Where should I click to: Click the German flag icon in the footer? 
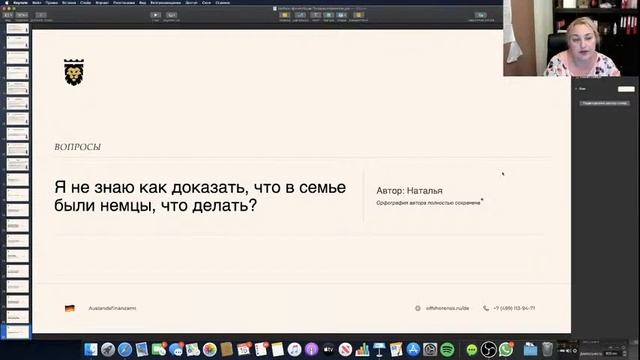tap(70, 308)
